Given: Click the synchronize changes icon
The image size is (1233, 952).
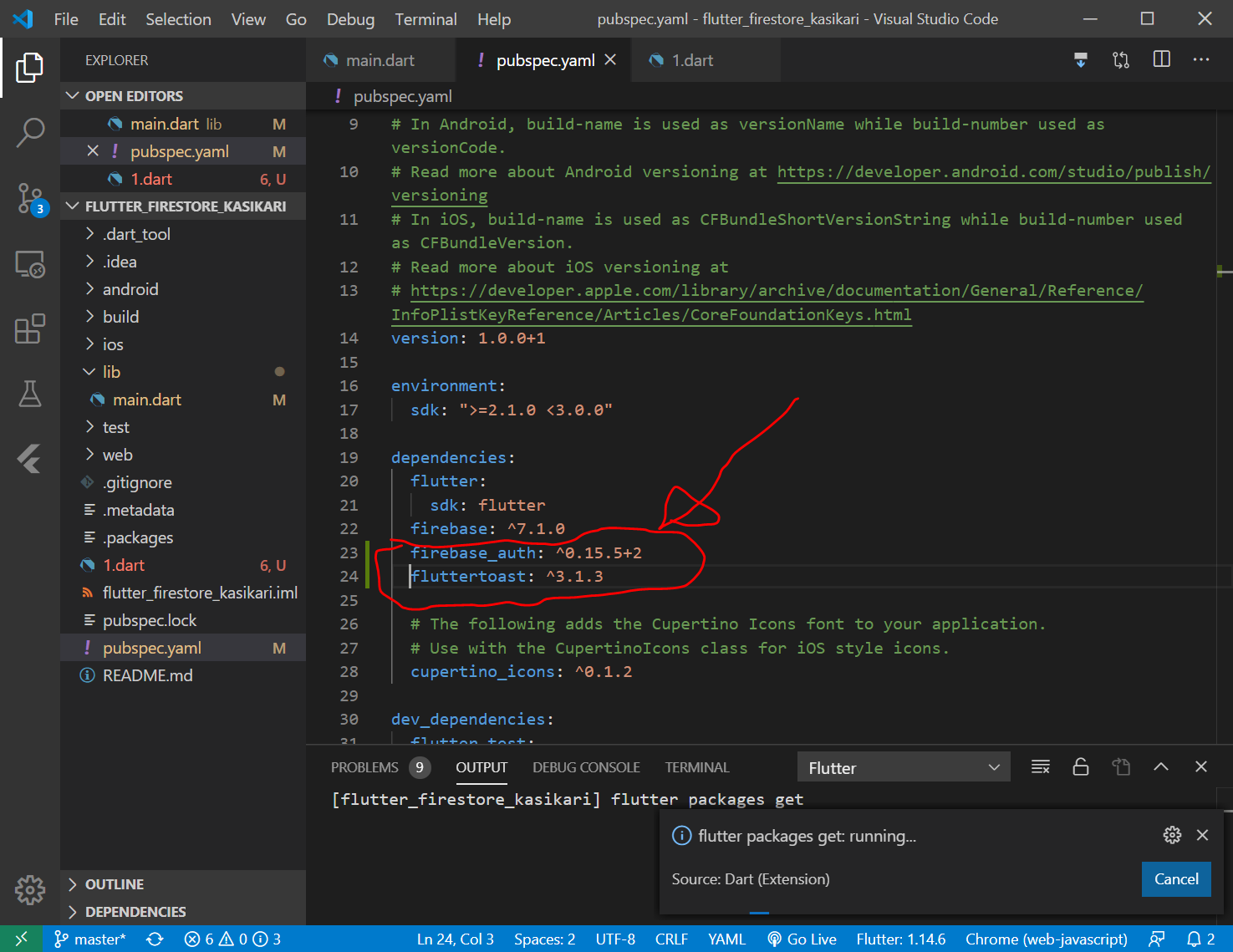Looking at the screenshot, I should [155, 939].
